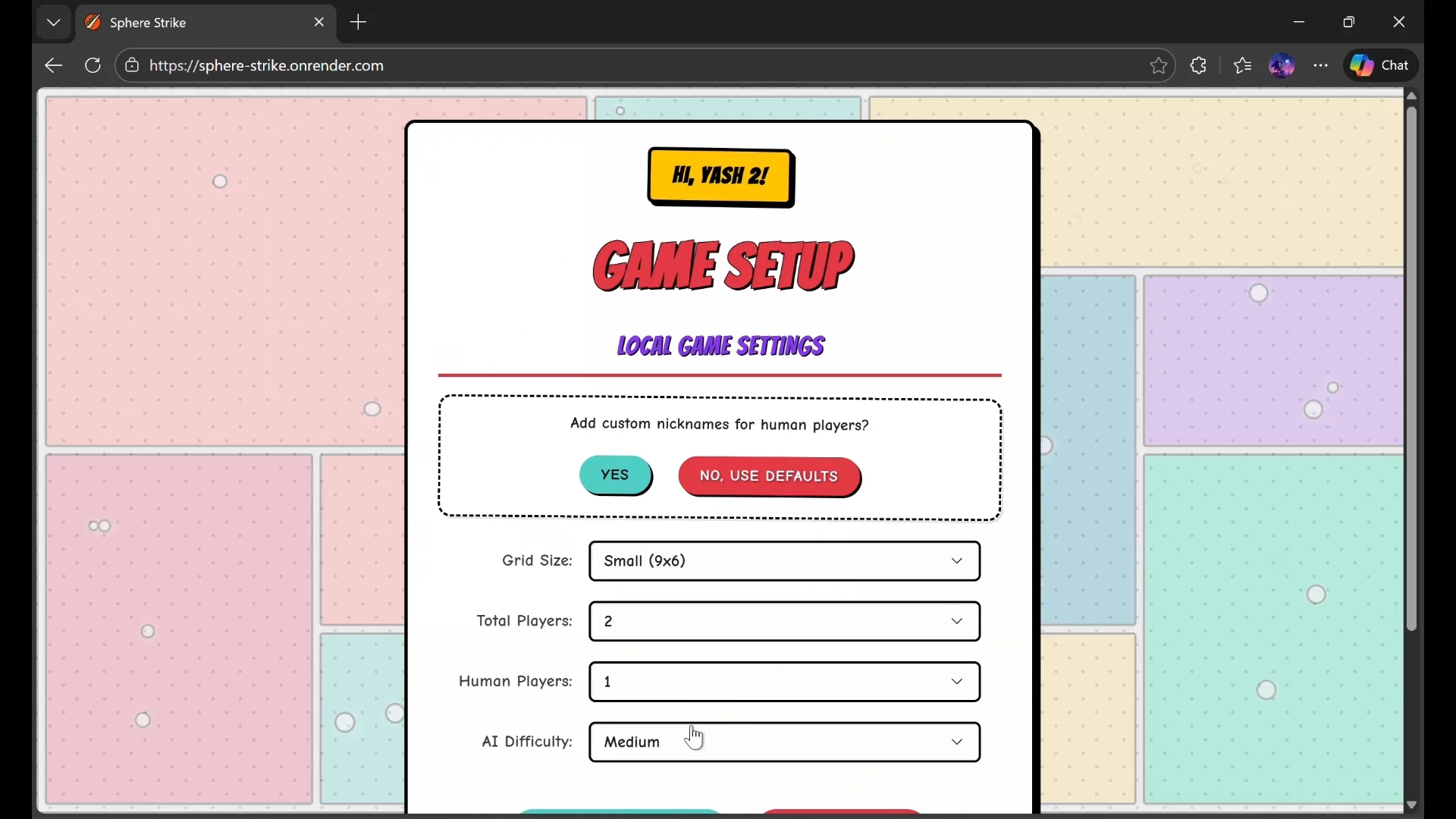Open Copilot Chat sidebar
Image resolution: width=1456 pixels, height=819 pixels.
[x=1382, y=66]
